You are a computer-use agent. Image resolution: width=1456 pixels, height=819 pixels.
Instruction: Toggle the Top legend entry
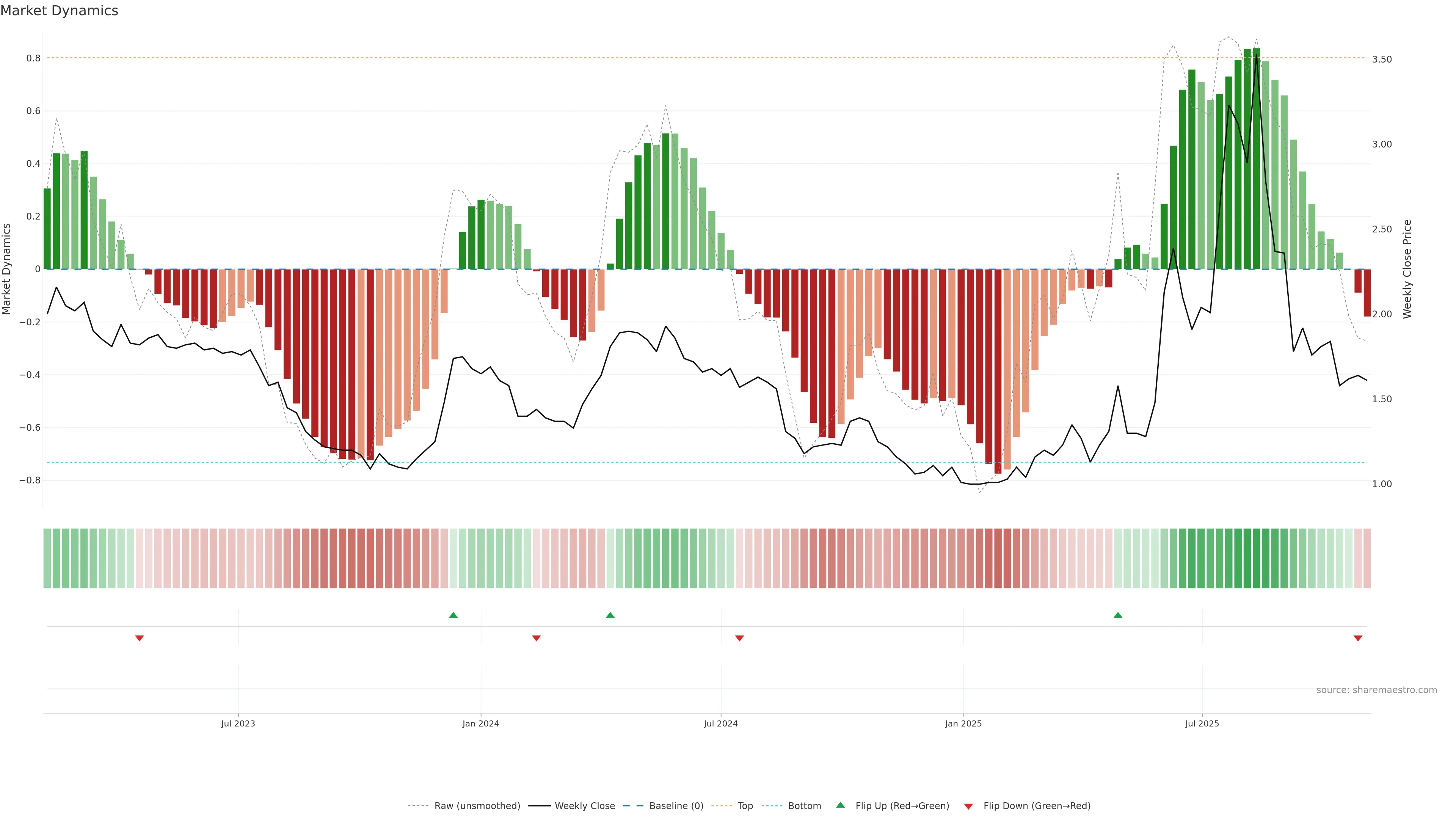(x=745, y=805)
